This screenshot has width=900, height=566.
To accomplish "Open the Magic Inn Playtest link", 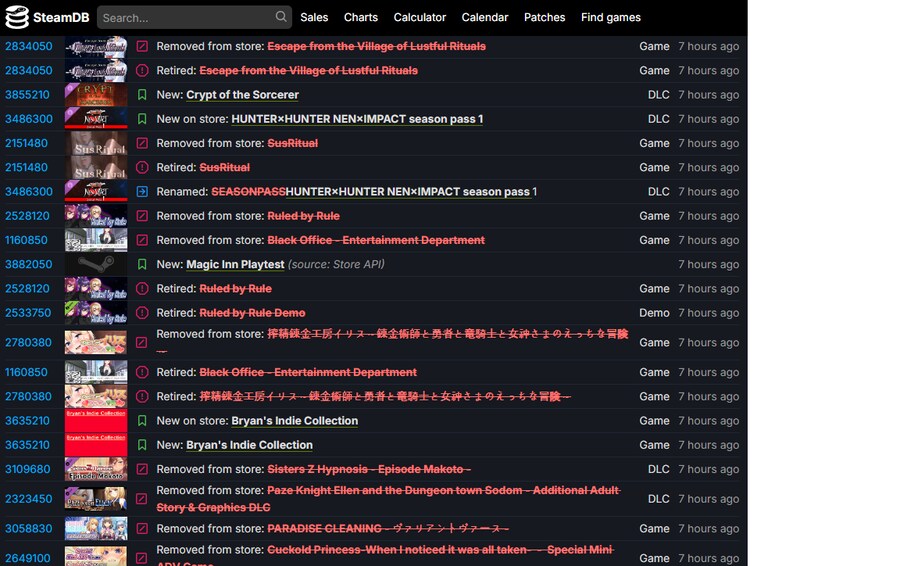I will pyautogui.click(x=235, y=264).
